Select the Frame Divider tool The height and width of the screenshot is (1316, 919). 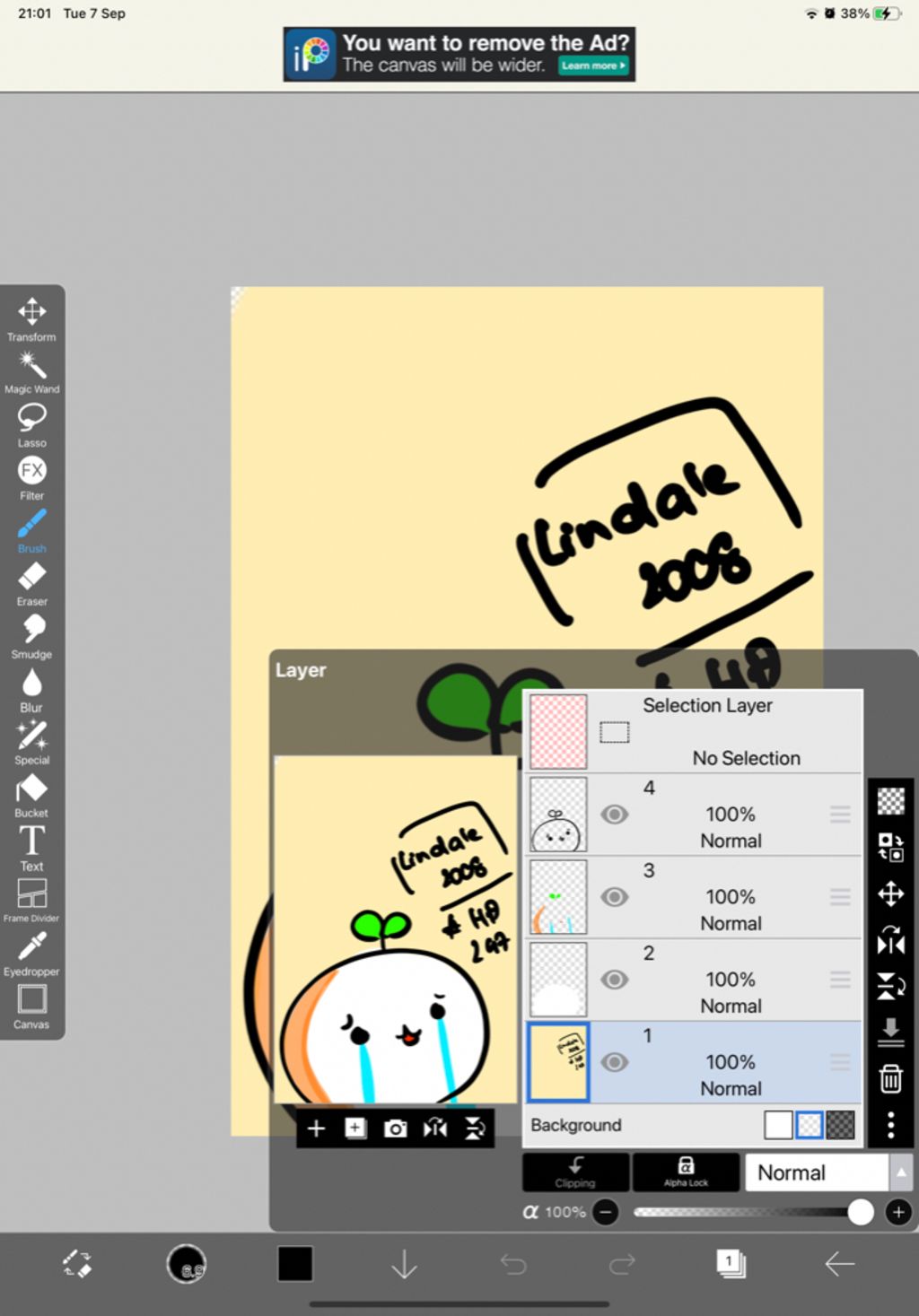(31, 901)
